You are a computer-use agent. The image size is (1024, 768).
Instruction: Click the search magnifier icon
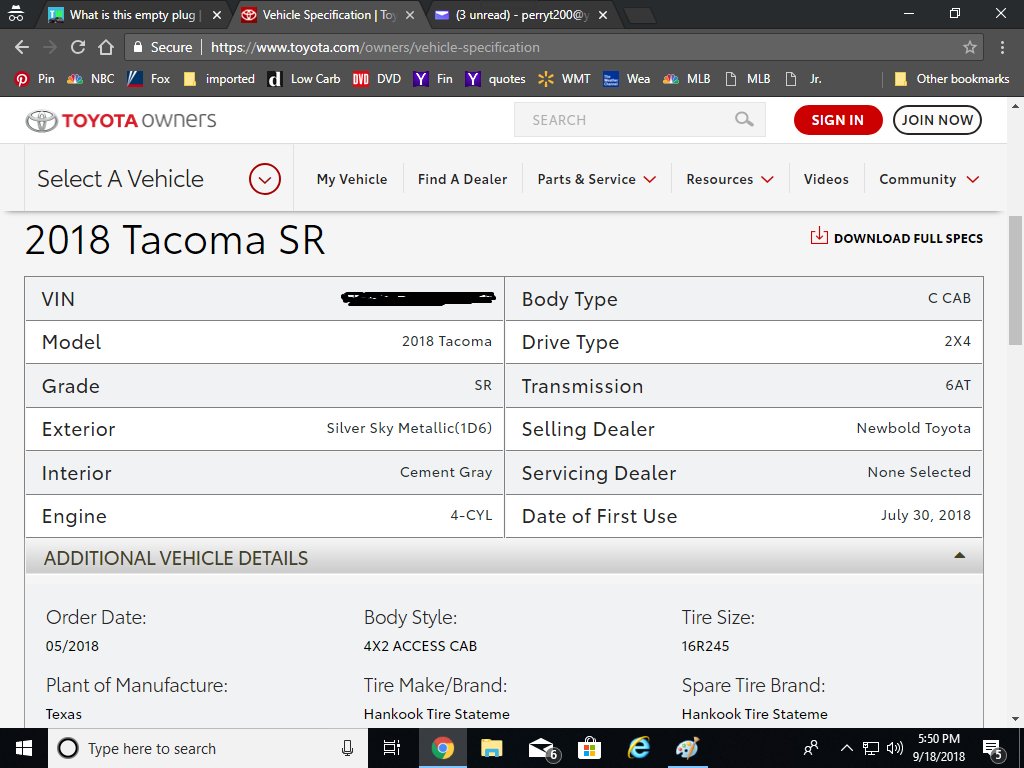744,120
